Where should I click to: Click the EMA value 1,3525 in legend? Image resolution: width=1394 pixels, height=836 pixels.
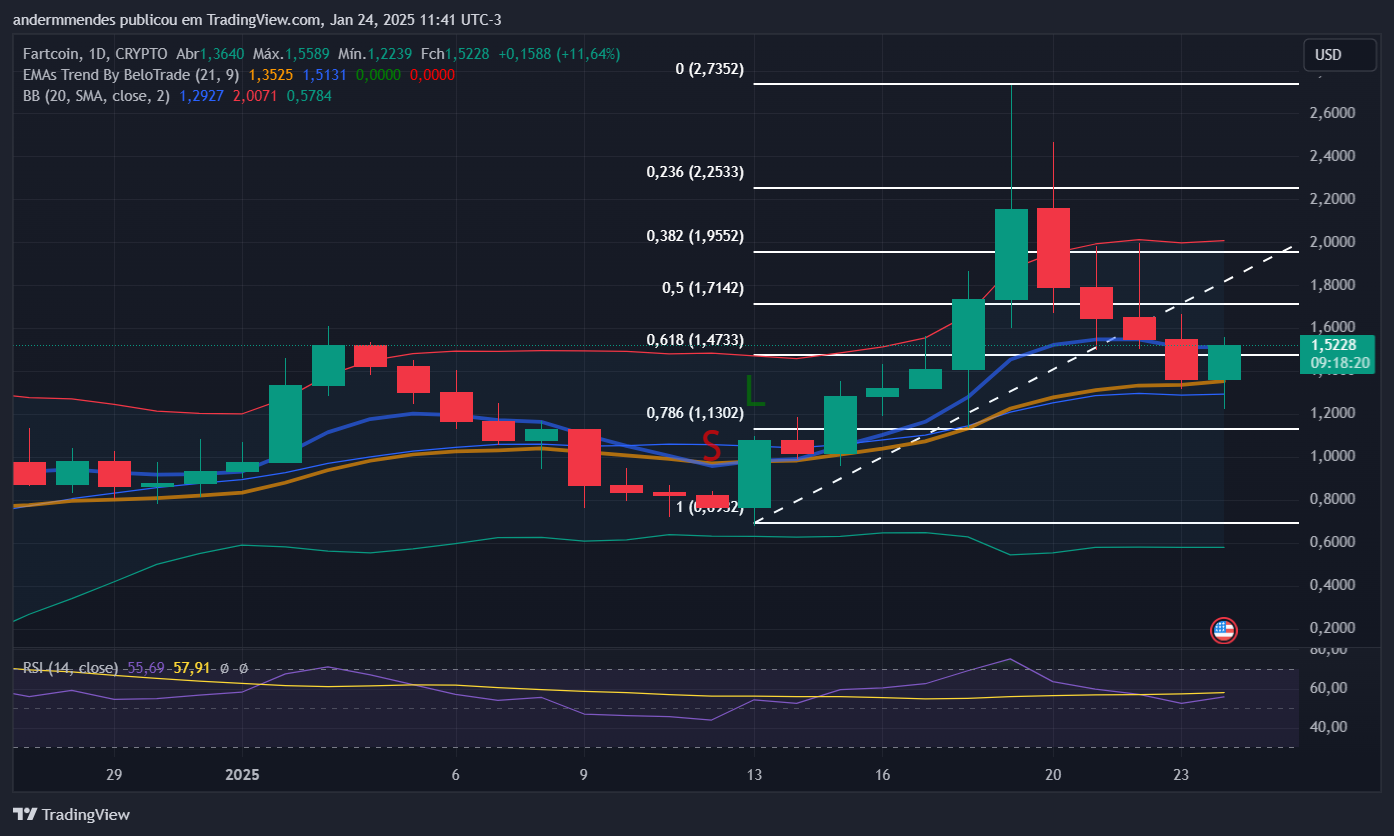click(269, 75)
